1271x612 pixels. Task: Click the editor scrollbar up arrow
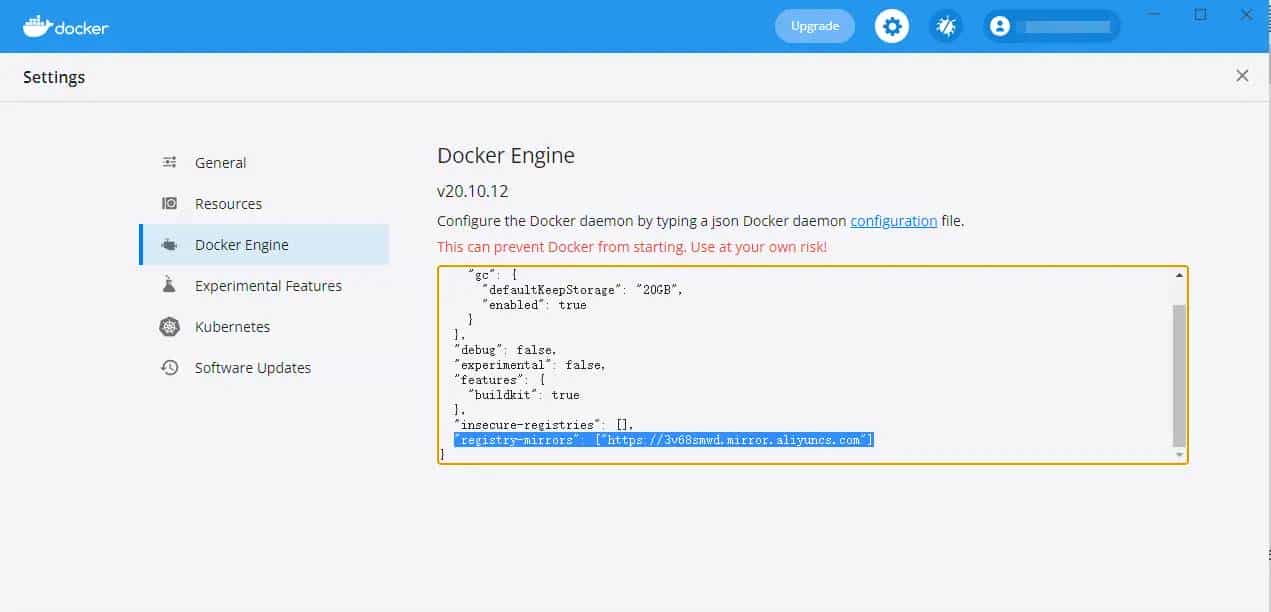(x=1179, y=273)
